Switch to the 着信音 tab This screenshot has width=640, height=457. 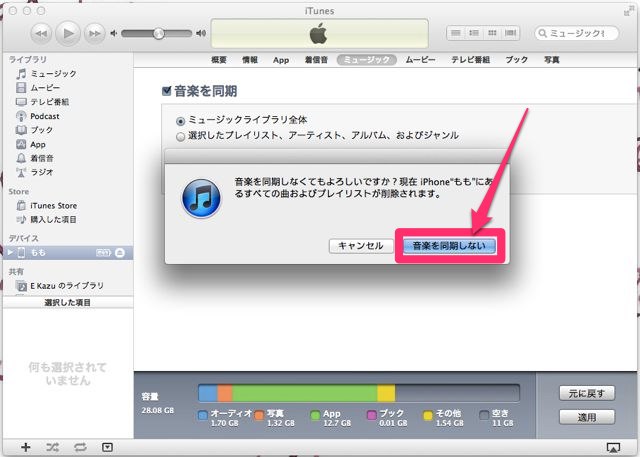click(x=316, y=60)
